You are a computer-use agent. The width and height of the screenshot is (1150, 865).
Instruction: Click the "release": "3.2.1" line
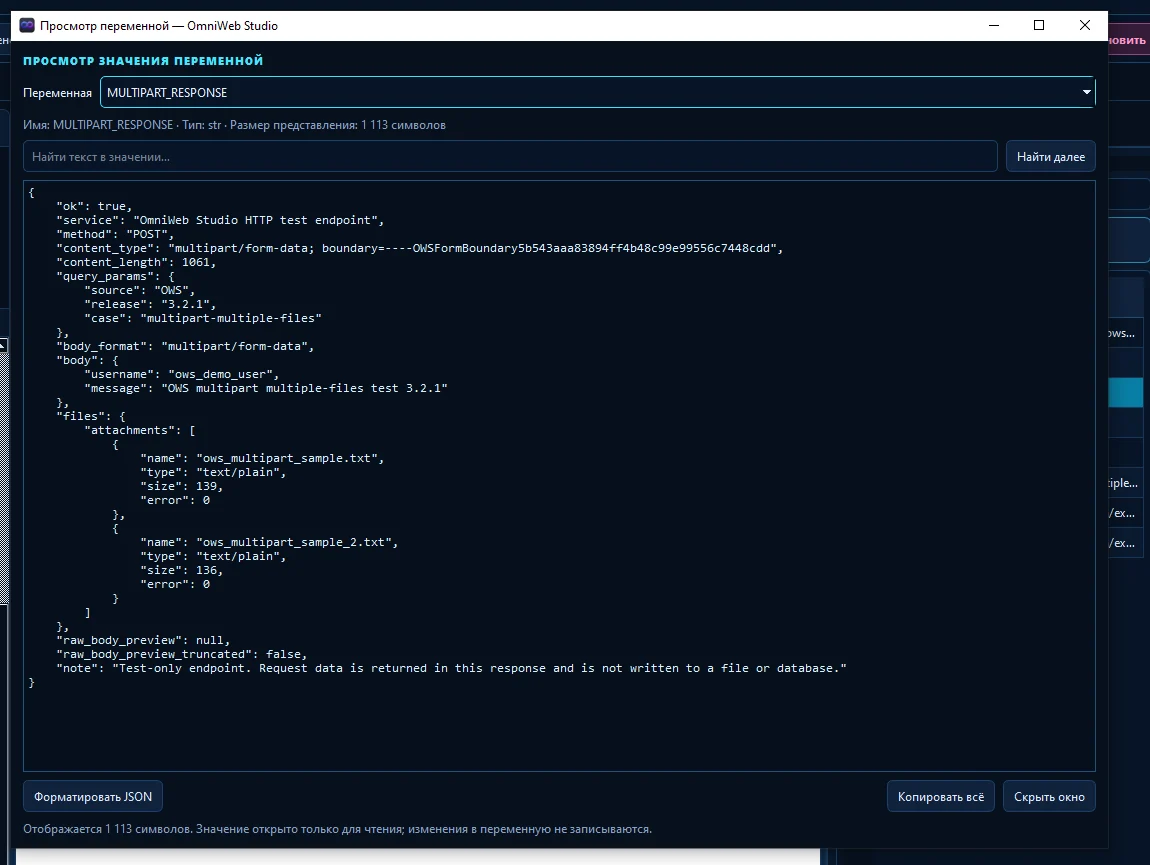[150, 304]
